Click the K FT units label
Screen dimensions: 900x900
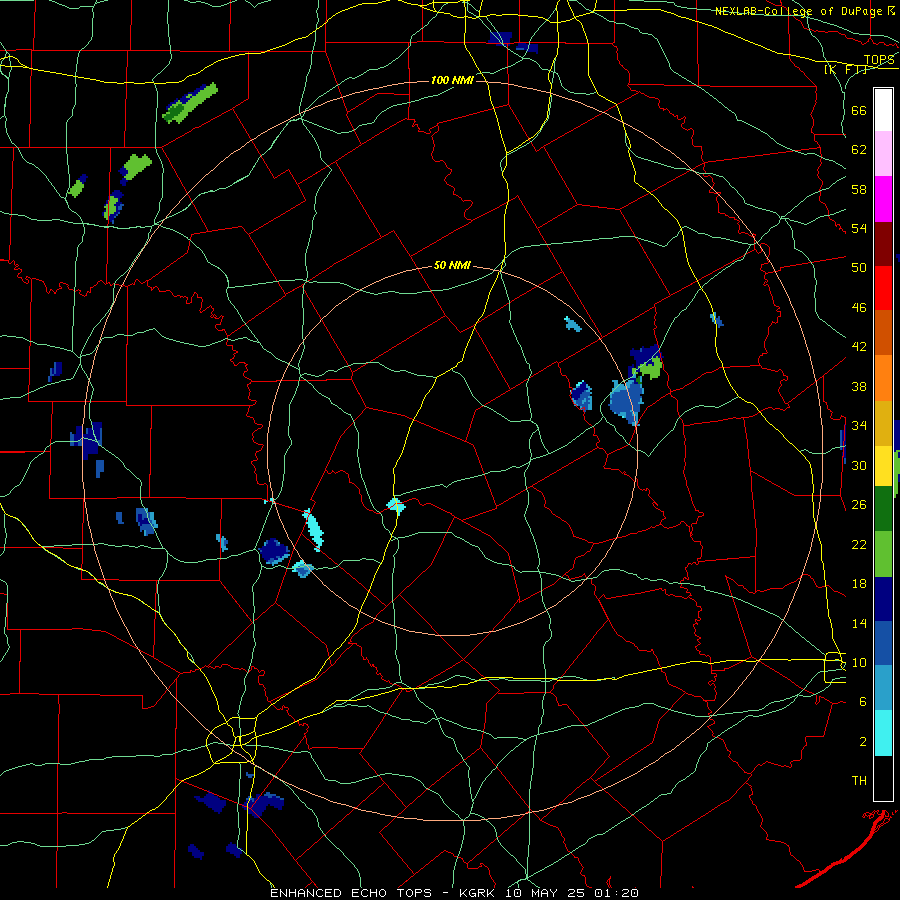point(845,70)
